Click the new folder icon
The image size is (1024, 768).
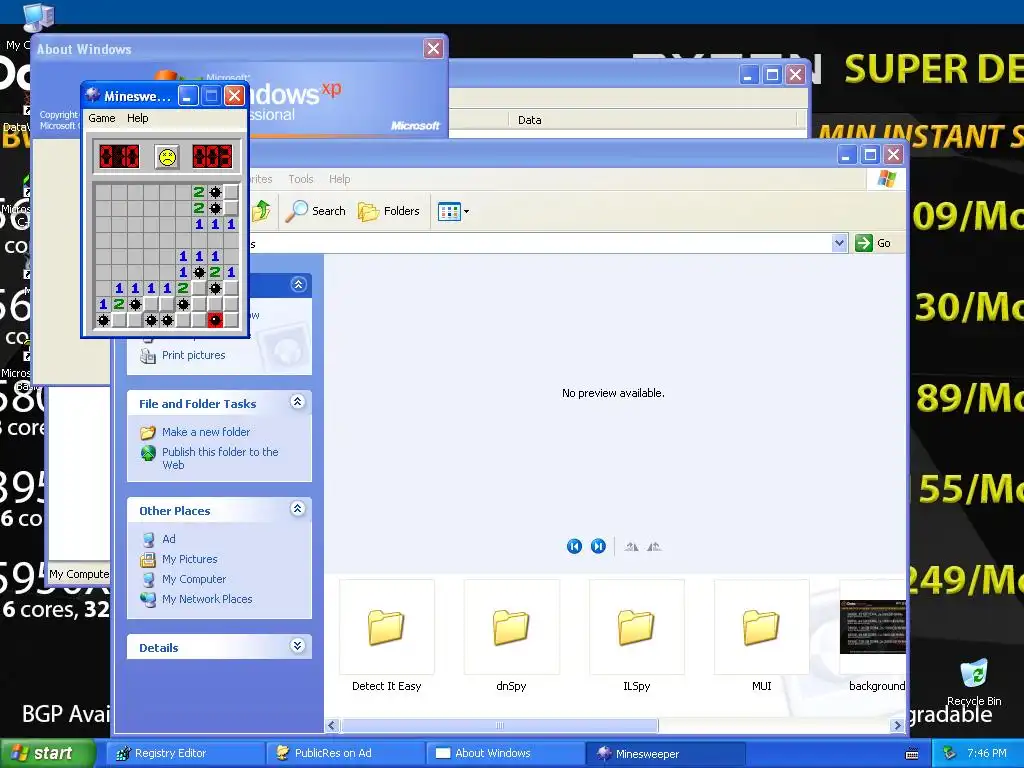[x=148, y=432]
